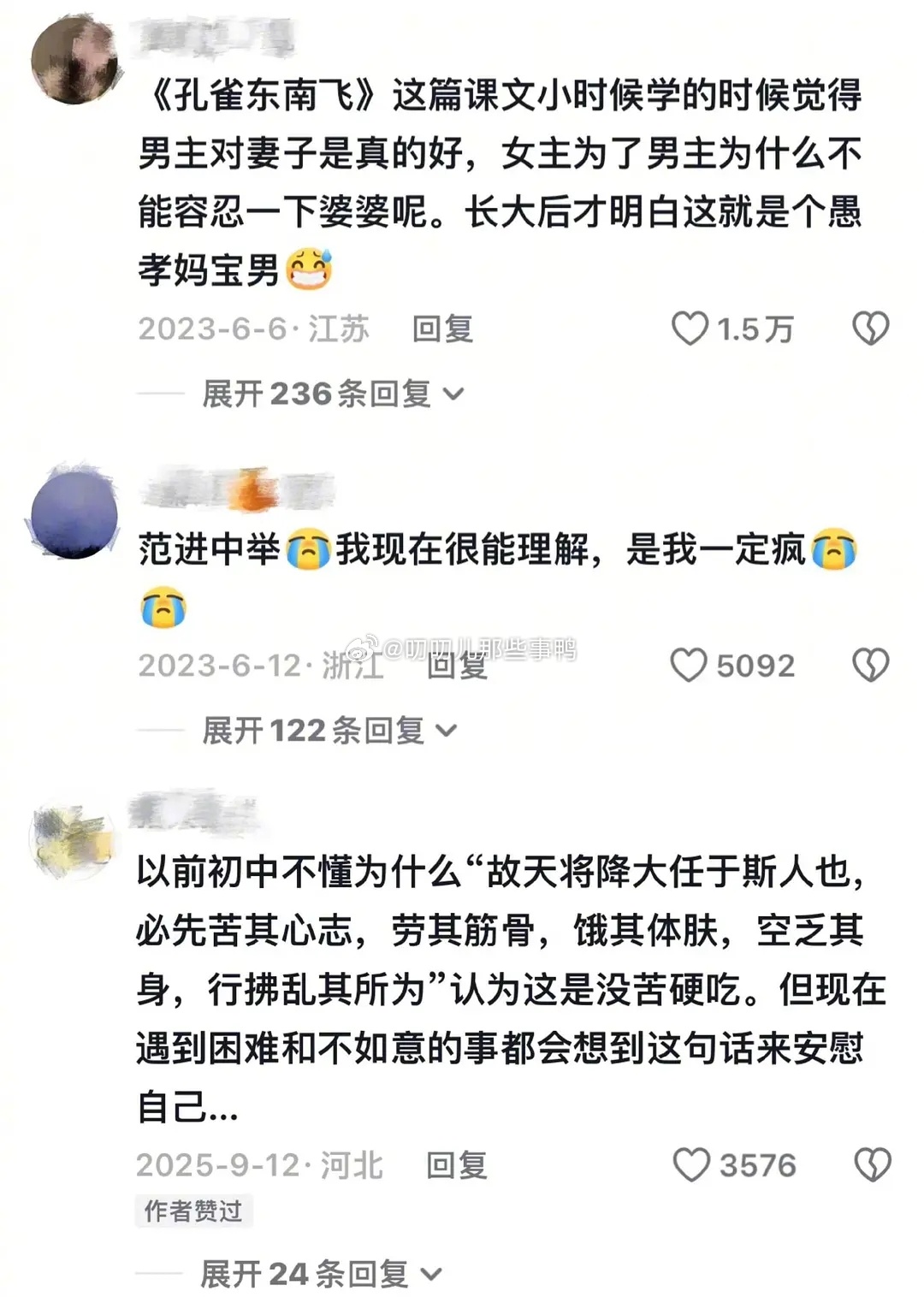Screen dimensions: 924x1297
Task: Dislike the 孔雀东南飞 comment with broken heart
Action: click(871, 329)
